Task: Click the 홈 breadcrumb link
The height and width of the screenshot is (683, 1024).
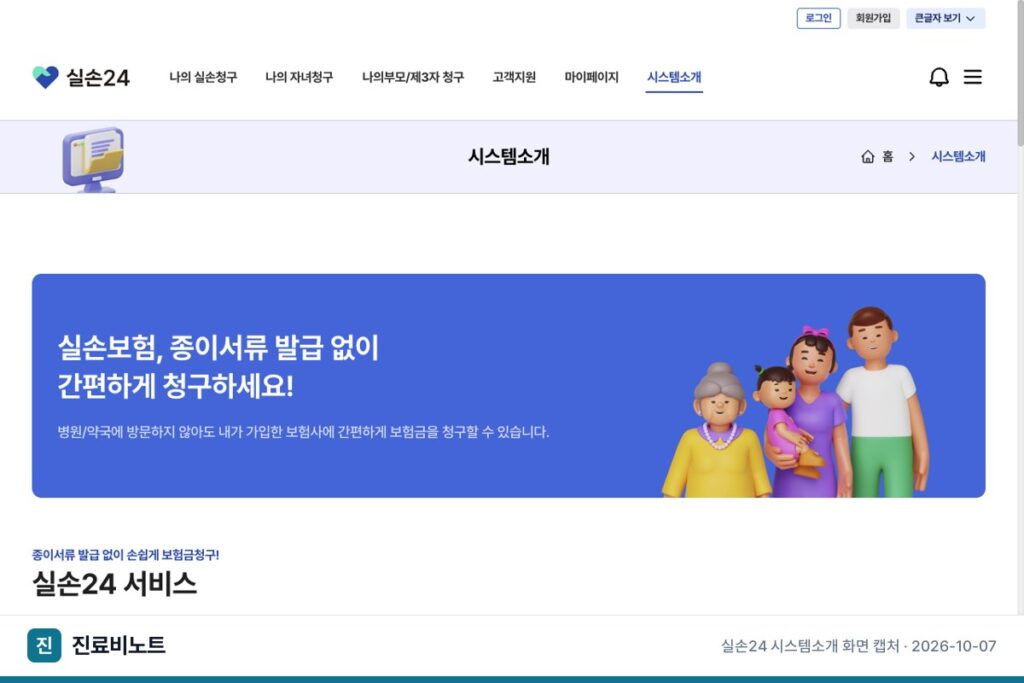Action: 888,157
